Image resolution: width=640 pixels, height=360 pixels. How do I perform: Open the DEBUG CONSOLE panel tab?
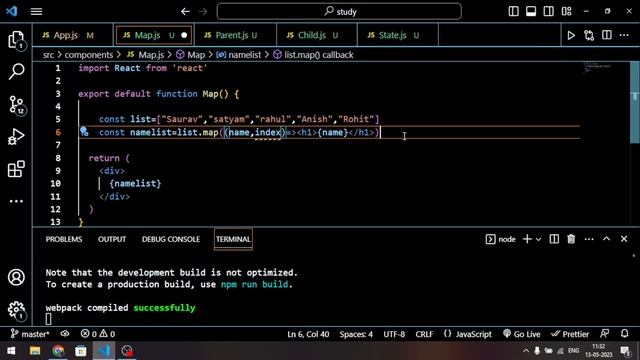[x=171, y=239]
